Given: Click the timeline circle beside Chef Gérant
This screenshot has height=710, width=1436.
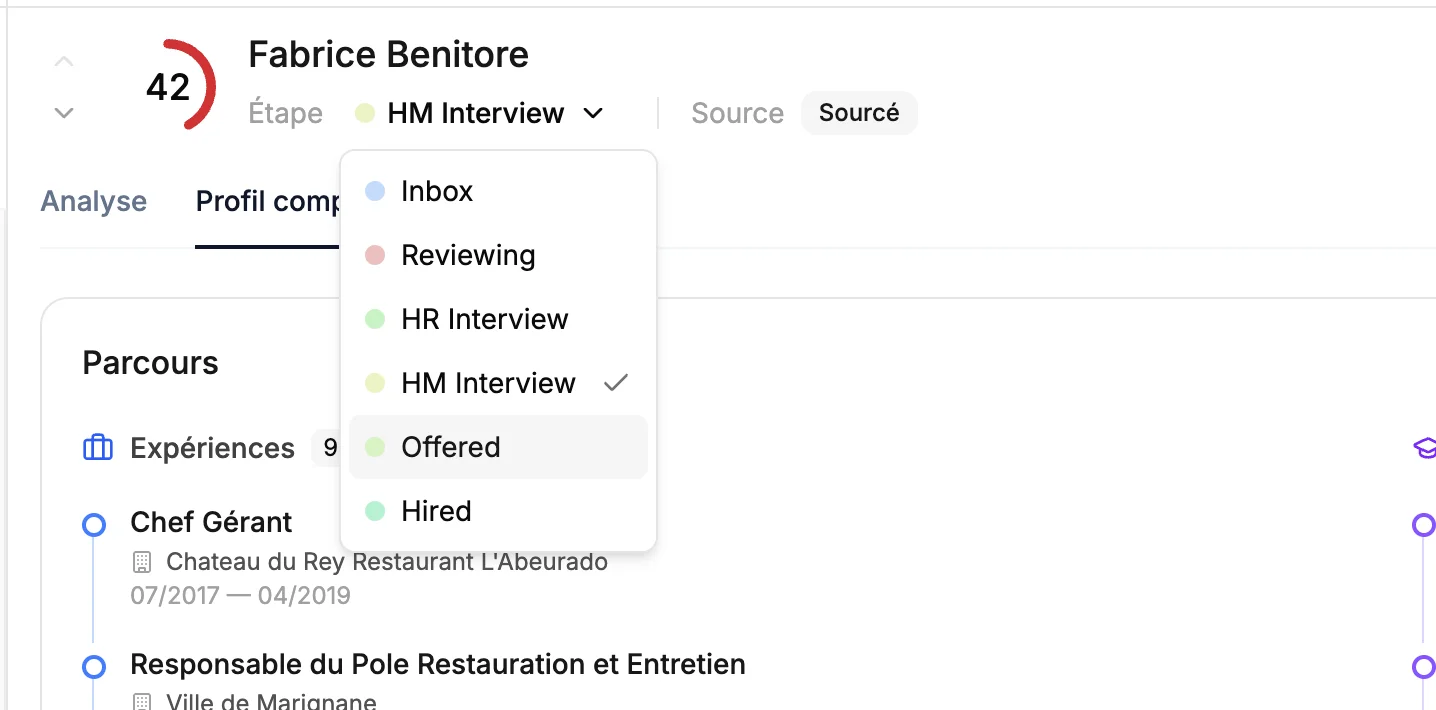Looking at the screenshot, I should coord(94,524).
